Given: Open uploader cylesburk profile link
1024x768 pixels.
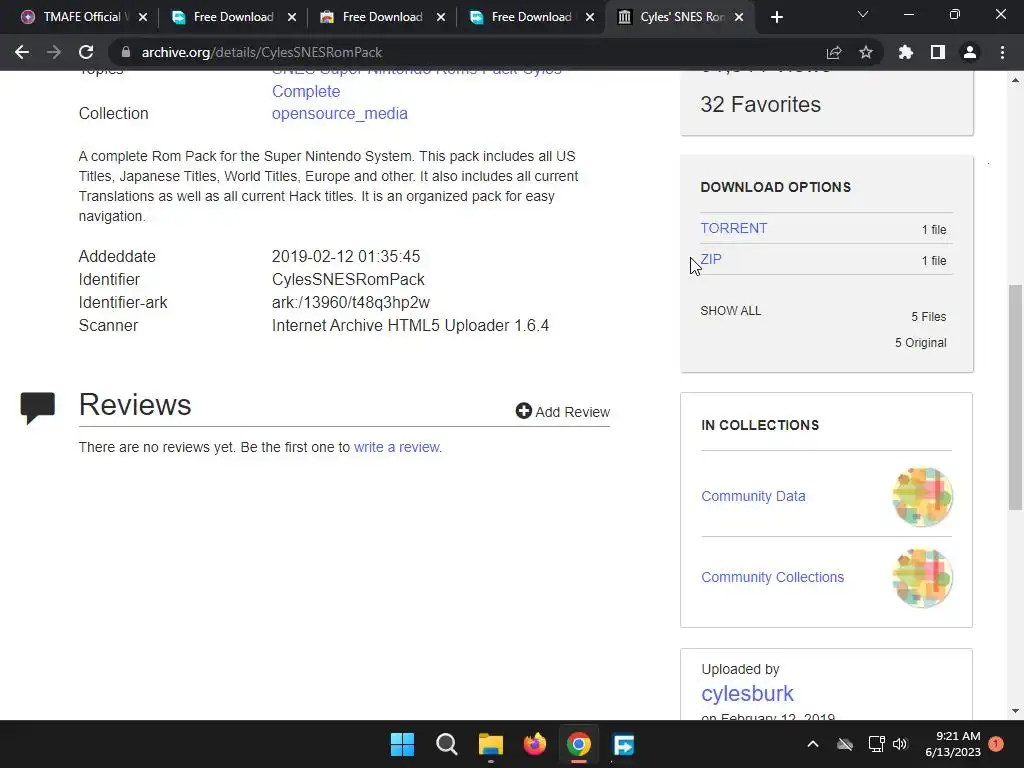Looking at the screenshot, I should coord(747,694).
